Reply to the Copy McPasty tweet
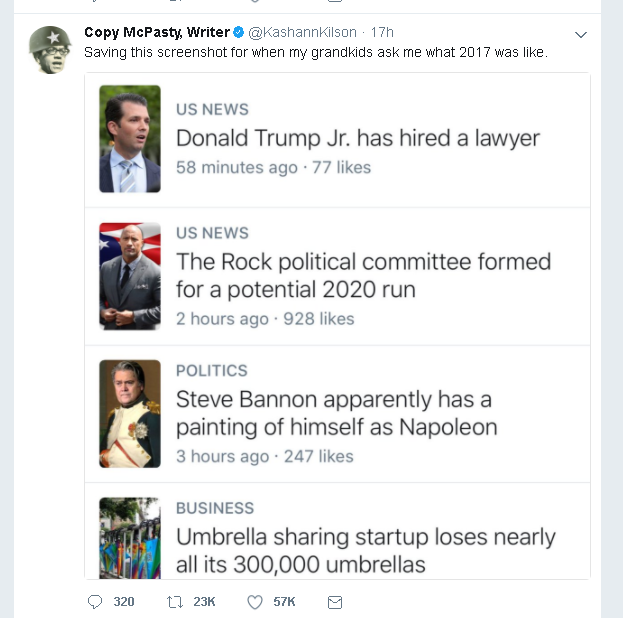The image size is (623, 618). 96,602
